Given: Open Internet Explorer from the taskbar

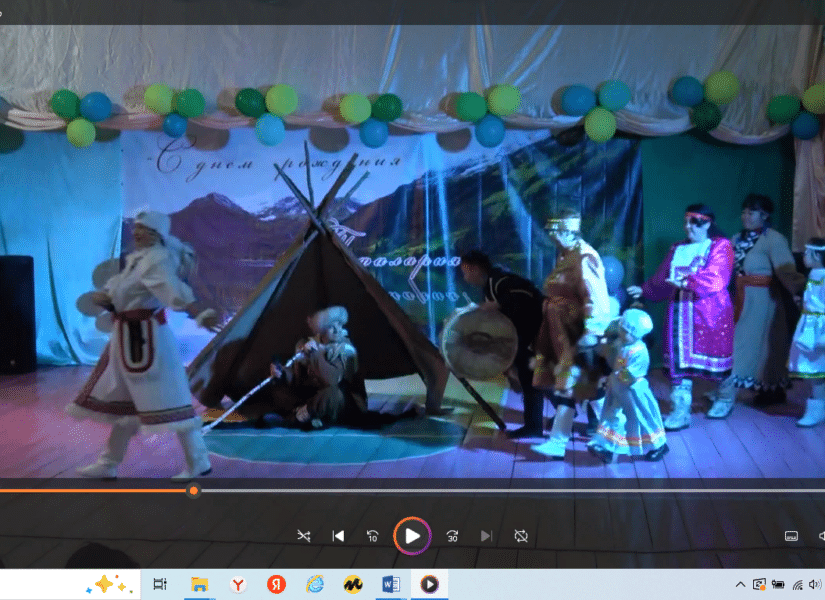Looking at the screenshot, I should click(315, 584).
